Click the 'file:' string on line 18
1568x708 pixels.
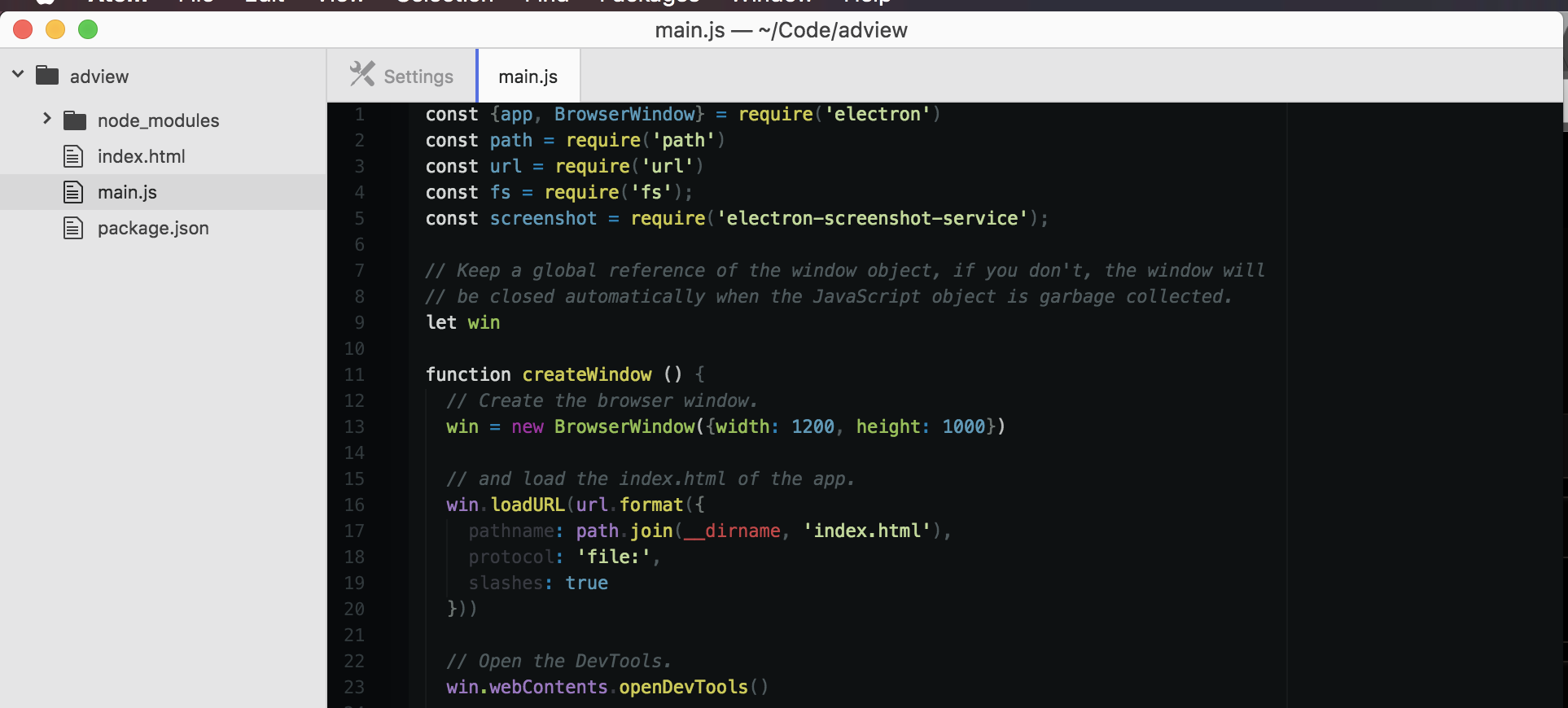(614, 557)
